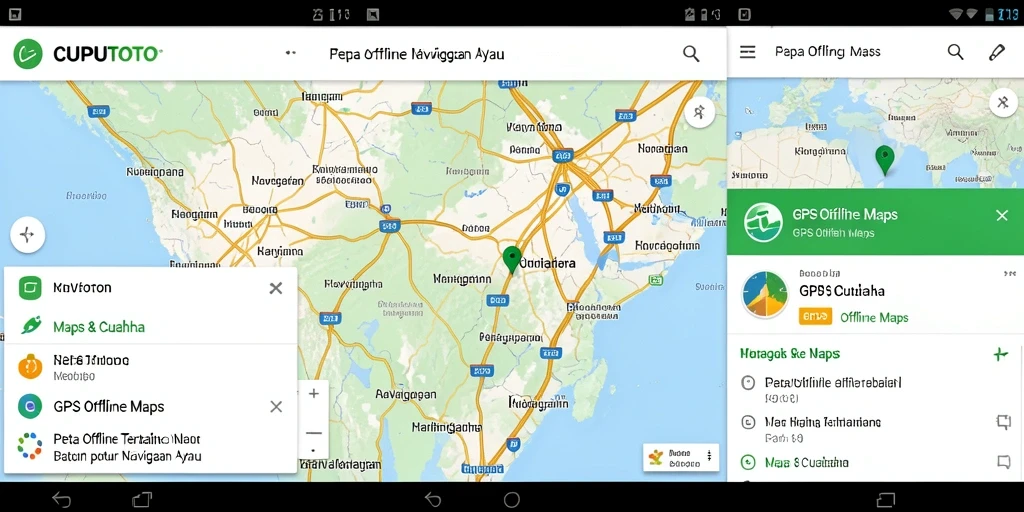Viewport: 1024px width, 512px height.
Task: Tap the comment icon on the Mae Heina Tertianane row
Action: [x=1004, y=422]
